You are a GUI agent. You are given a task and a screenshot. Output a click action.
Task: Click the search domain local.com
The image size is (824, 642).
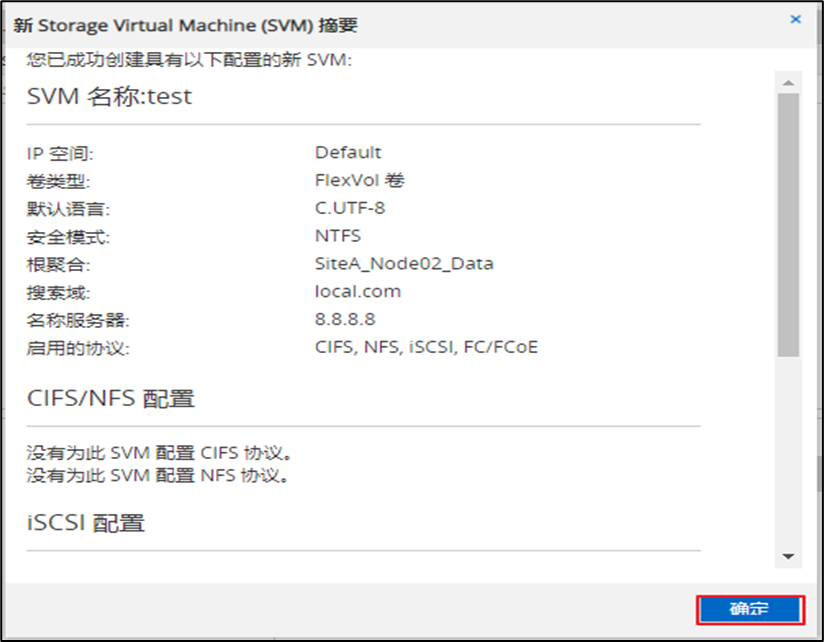pos(357,292)
